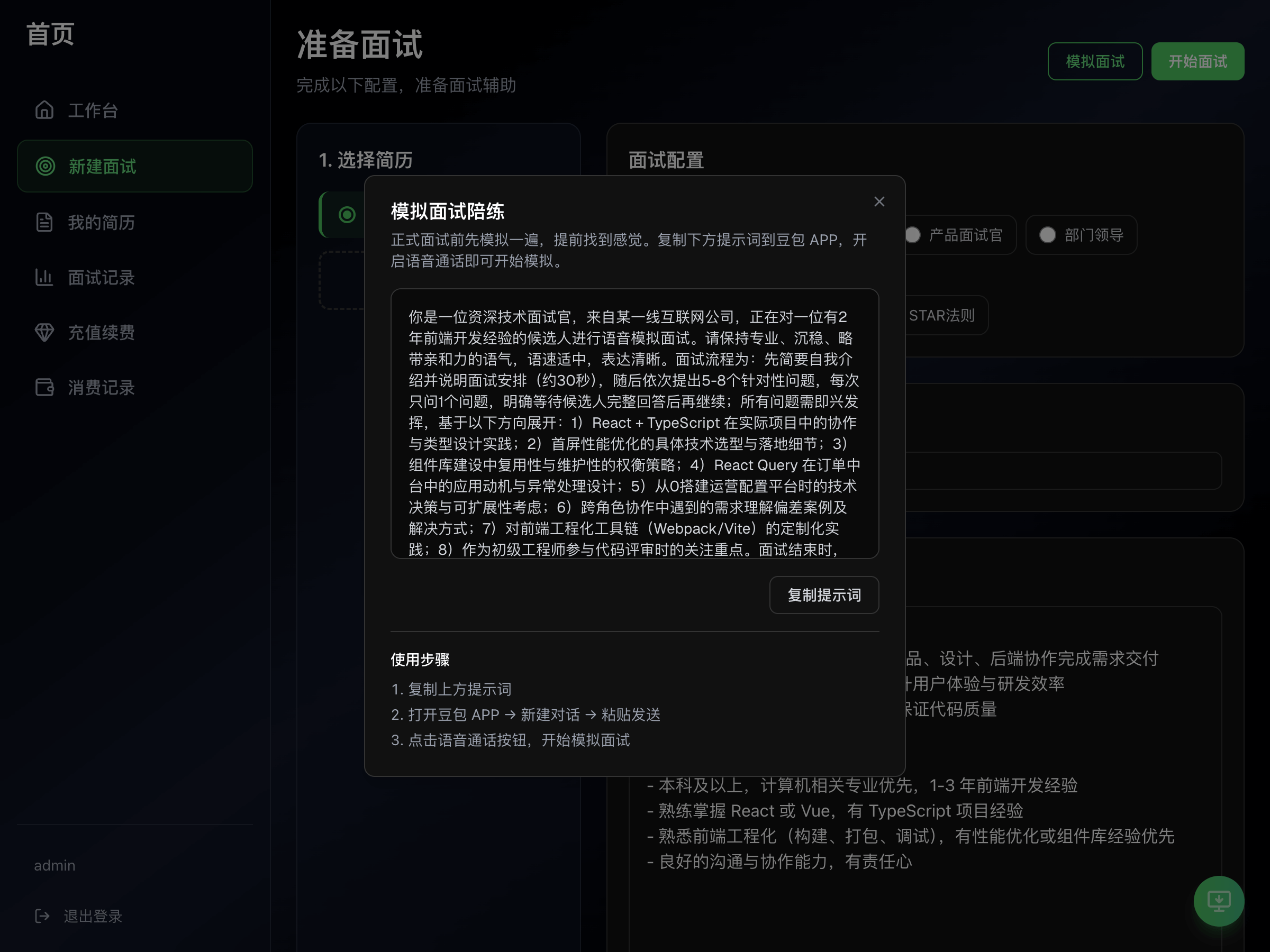Click the bar chart icon beside 面试记录

point(44,278)
